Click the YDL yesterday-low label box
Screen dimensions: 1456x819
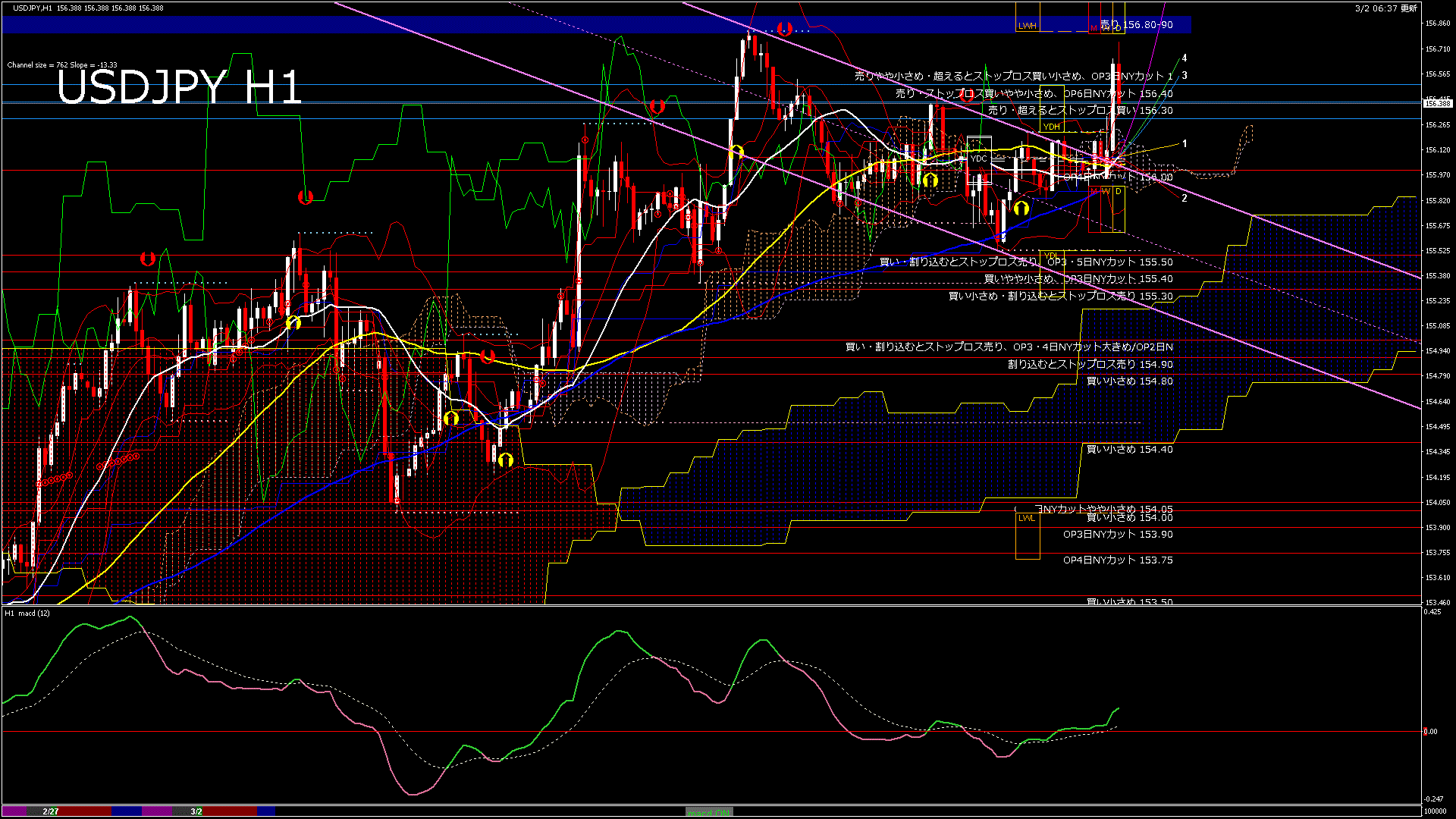(x=1050, y=256)
